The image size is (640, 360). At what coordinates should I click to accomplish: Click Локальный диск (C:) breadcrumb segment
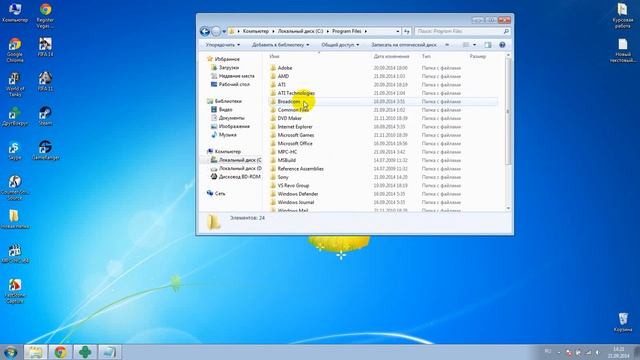300,31
